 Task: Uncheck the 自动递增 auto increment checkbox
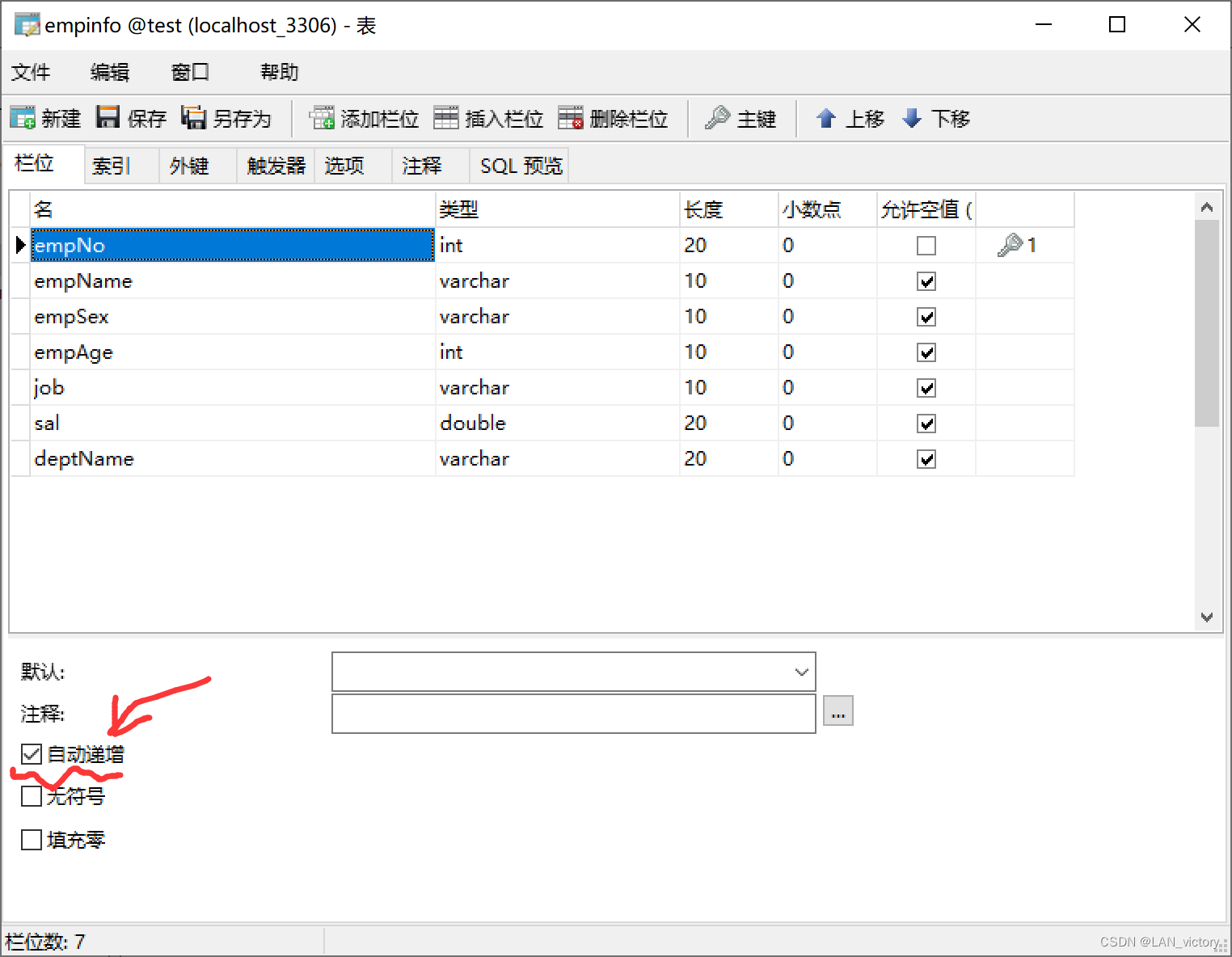(x=32, y=754)
